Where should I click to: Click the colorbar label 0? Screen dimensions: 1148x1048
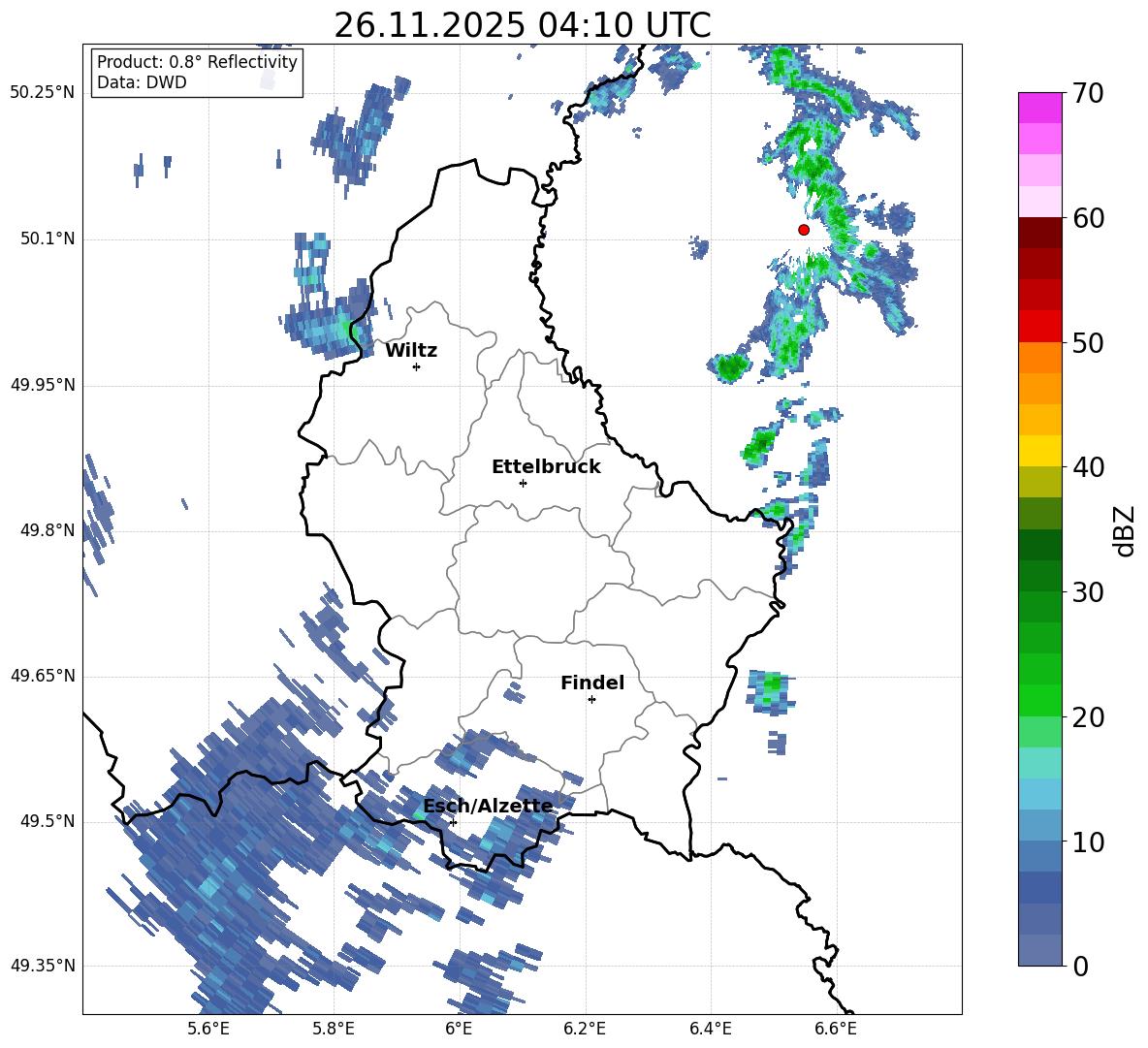1080,966
